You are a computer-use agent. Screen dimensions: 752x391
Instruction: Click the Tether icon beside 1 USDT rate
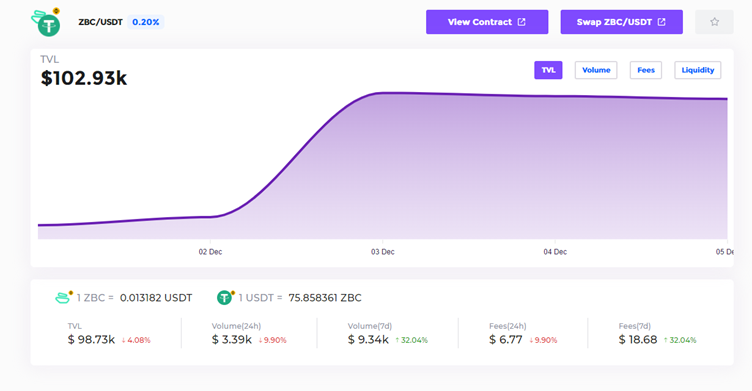click(225, 297)
